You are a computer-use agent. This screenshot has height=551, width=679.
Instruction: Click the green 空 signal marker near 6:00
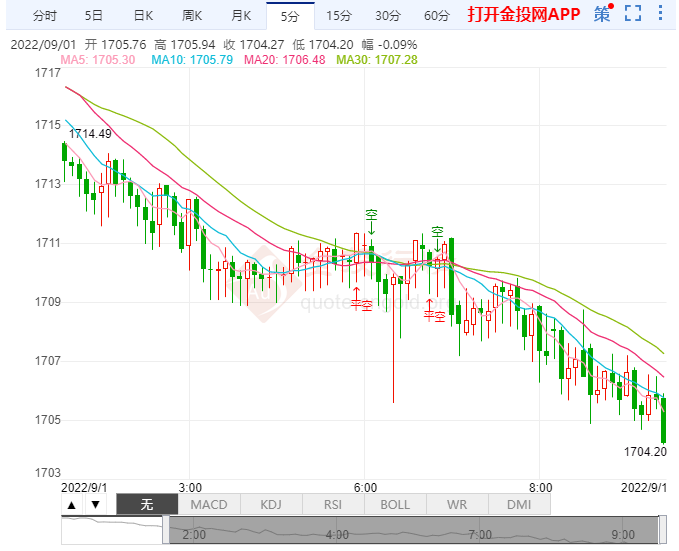(372, 215)
